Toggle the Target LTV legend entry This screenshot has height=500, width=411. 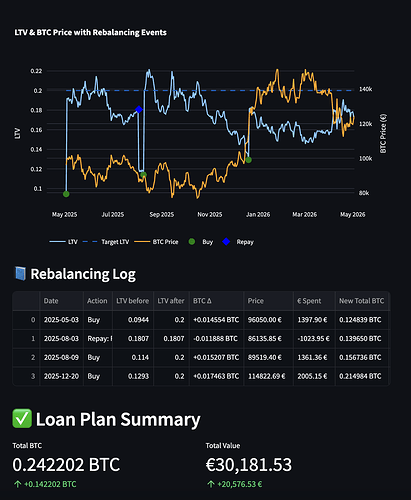pyautogui.click(x=105, y=242)
